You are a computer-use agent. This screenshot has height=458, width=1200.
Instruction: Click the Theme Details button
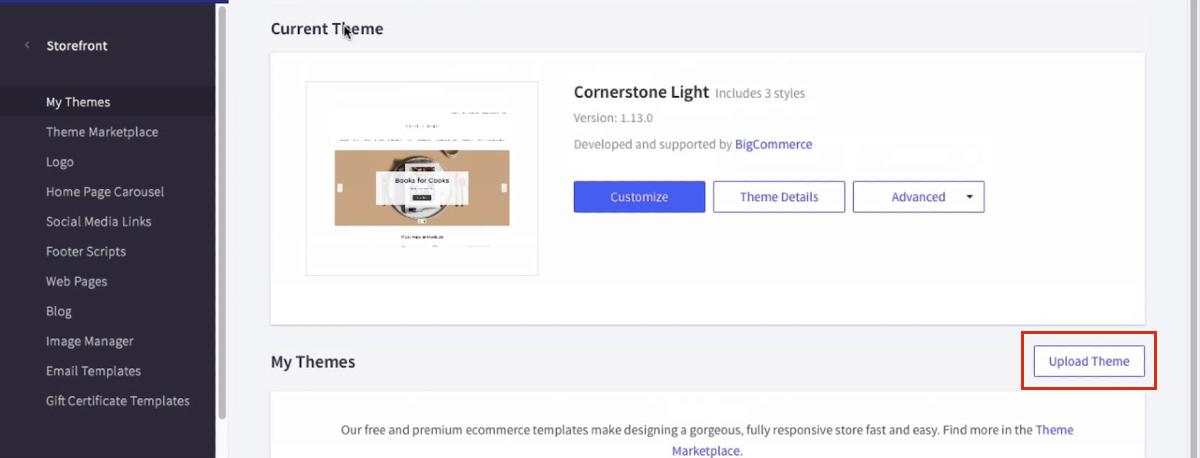[779, 197]
